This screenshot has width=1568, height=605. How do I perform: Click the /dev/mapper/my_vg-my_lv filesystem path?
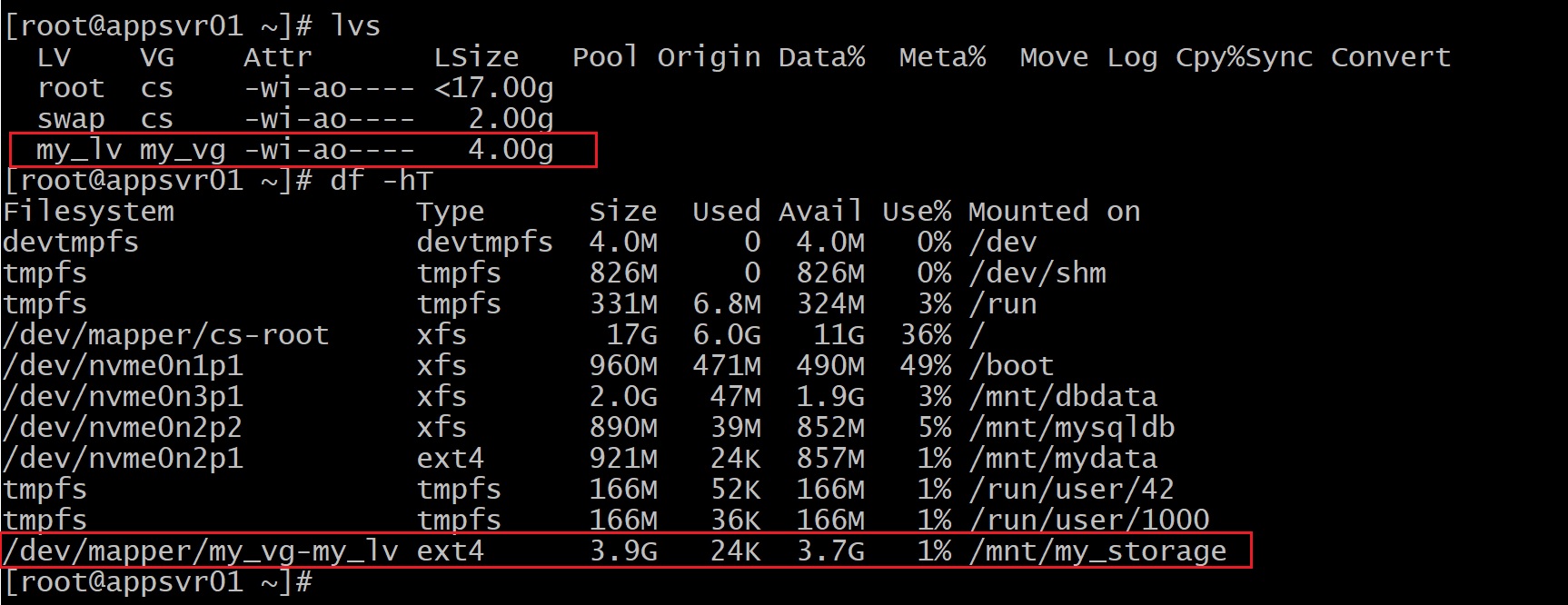tap(200, 550)
